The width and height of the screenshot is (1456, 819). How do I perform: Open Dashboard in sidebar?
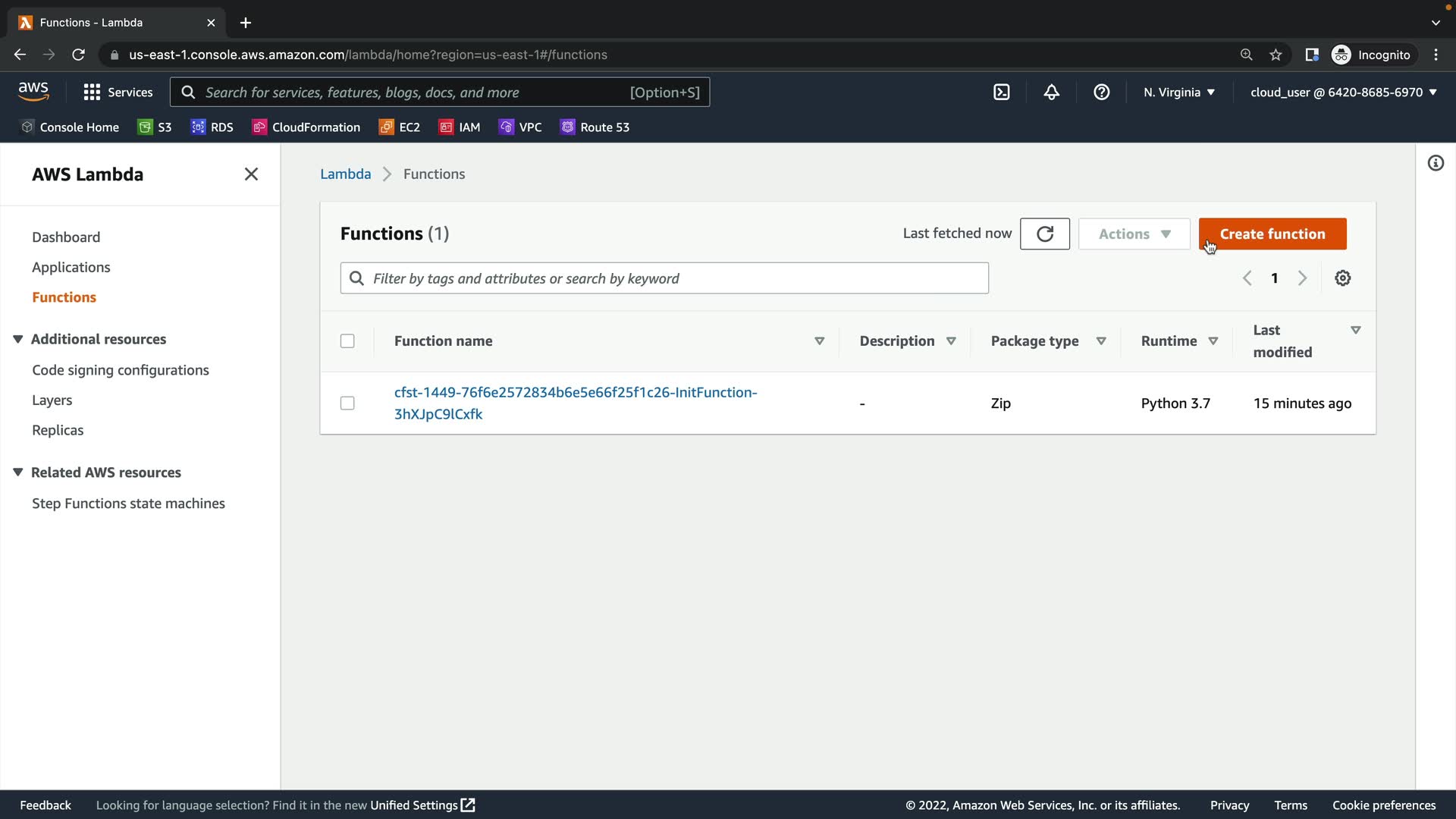point(66,237)
